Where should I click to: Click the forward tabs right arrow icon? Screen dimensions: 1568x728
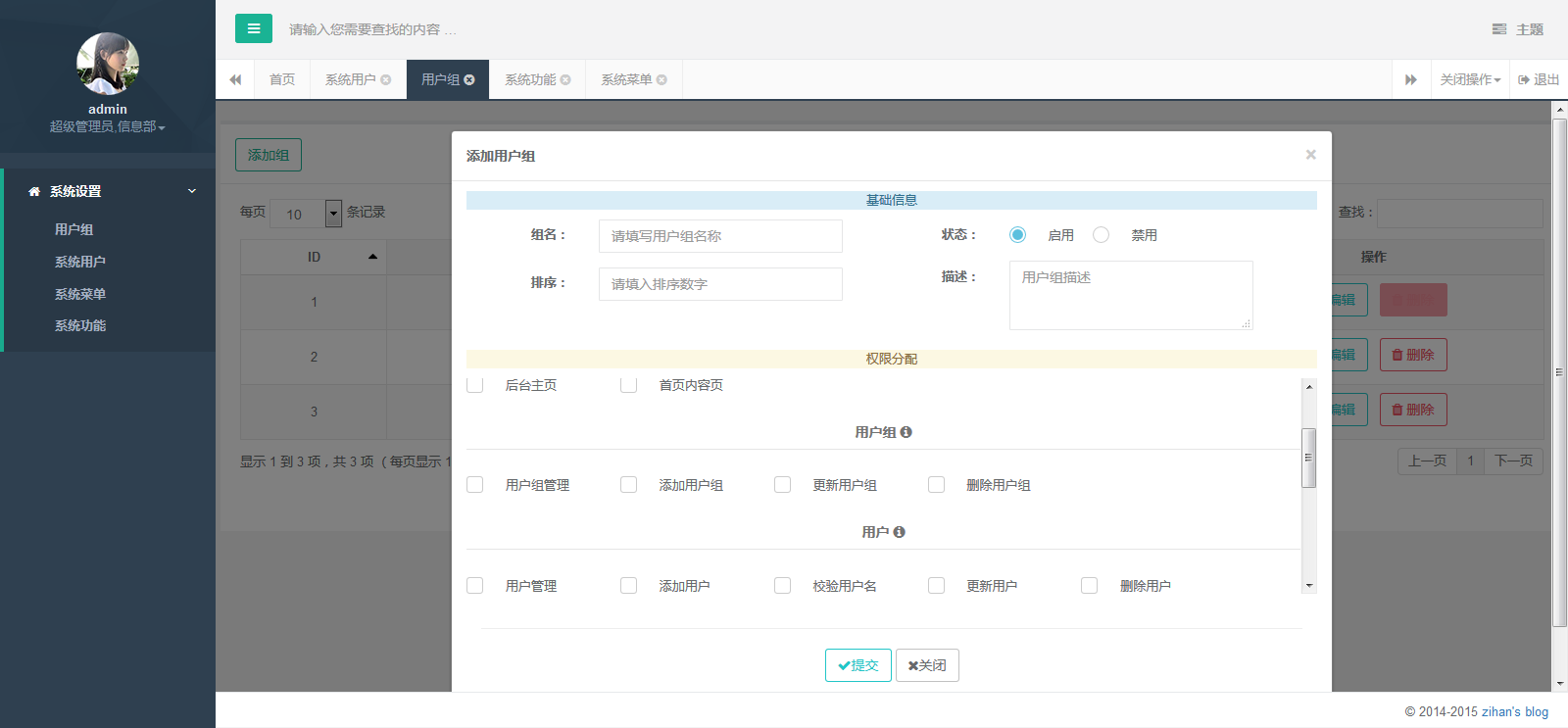tap(1411, 79)
